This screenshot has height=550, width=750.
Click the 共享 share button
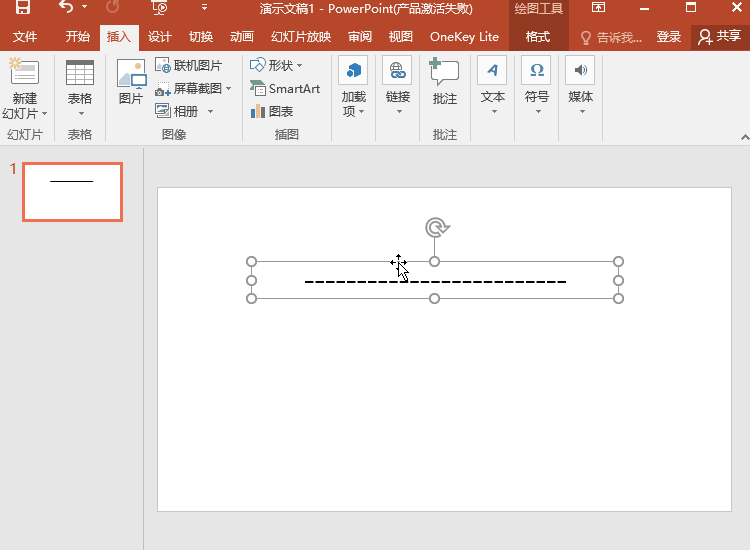720,37
